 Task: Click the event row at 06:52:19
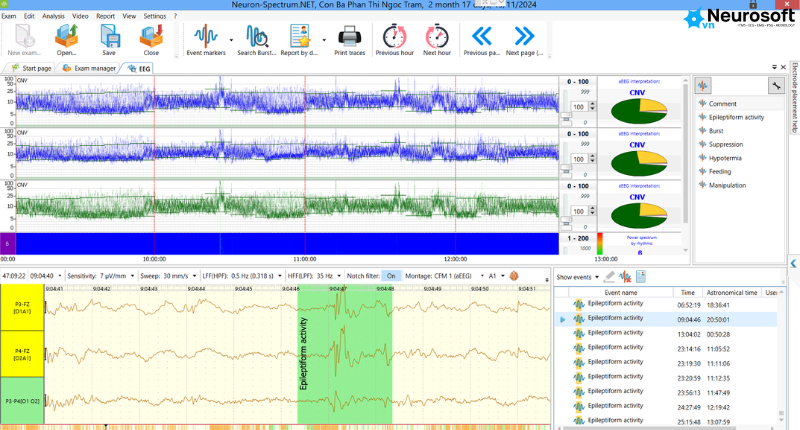click(665, 305)
